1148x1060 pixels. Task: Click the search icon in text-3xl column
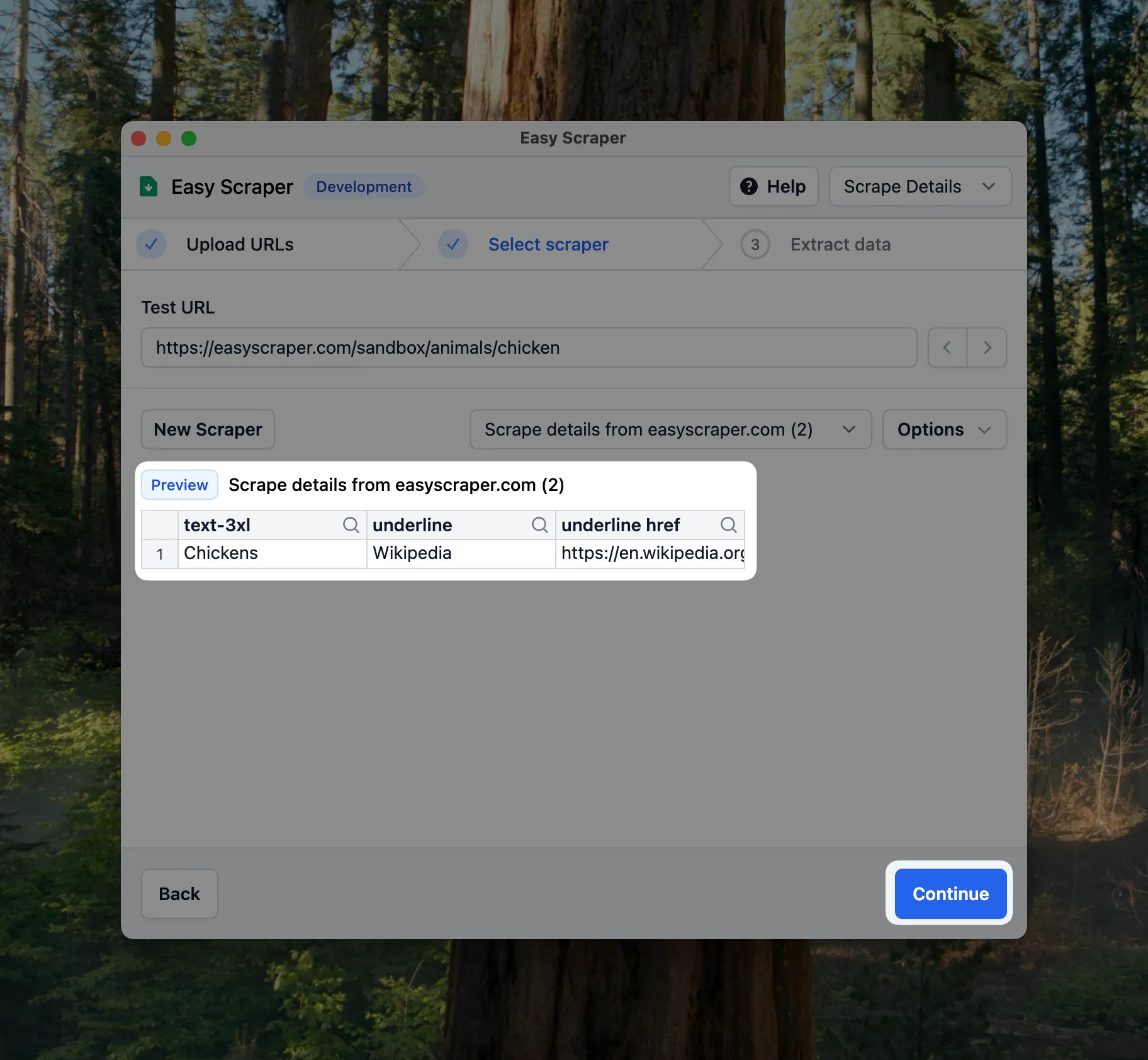[351, 525]
